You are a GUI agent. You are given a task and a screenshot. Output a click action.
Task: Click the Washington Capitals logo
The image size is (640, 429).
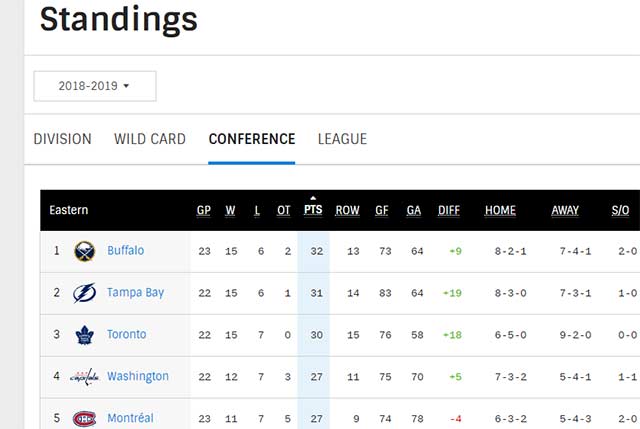pyautogui.click(x=84, y=377)
